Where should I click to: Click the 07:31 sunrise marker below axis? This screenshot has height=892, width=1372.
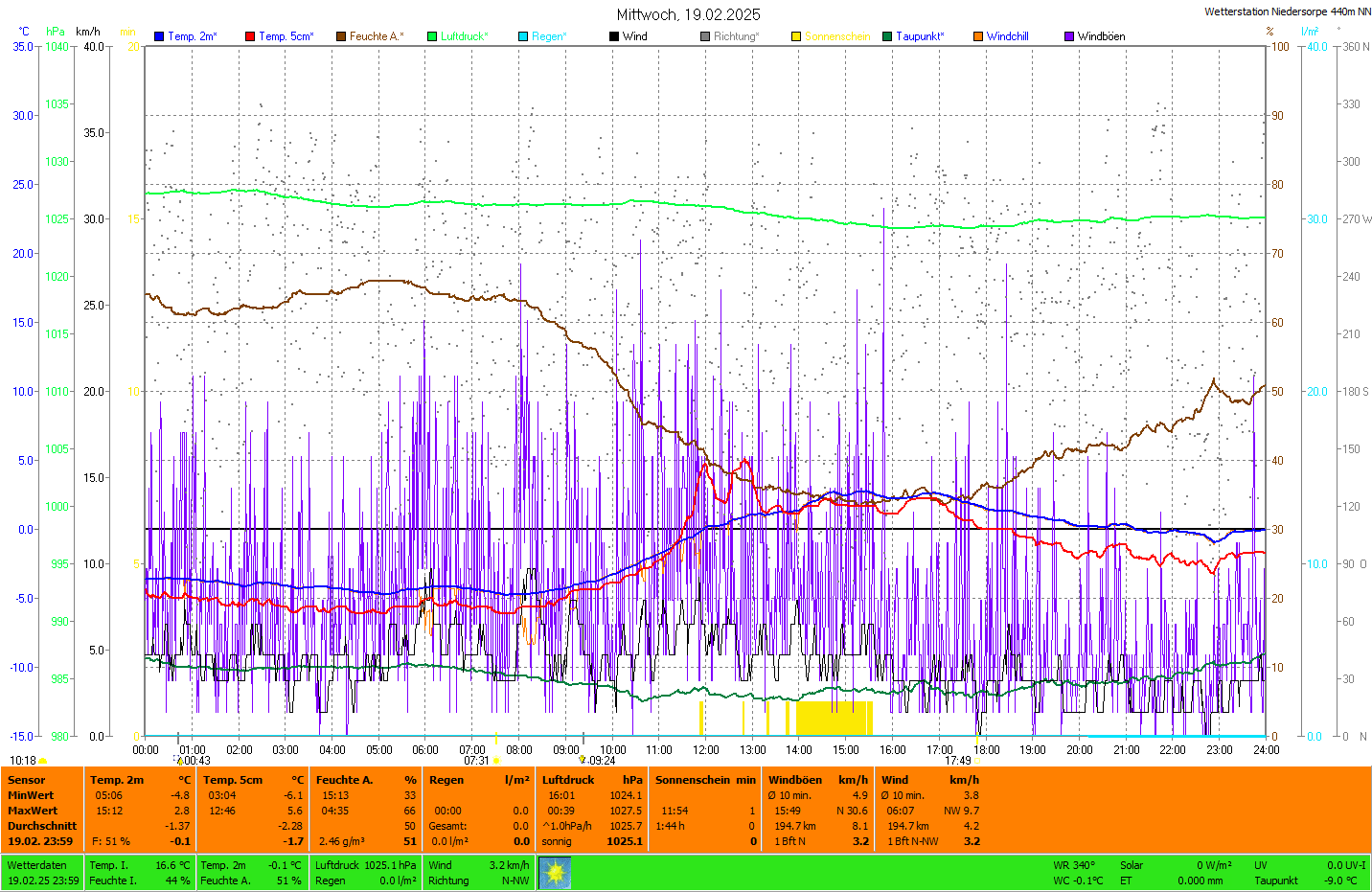click(477, 761)
